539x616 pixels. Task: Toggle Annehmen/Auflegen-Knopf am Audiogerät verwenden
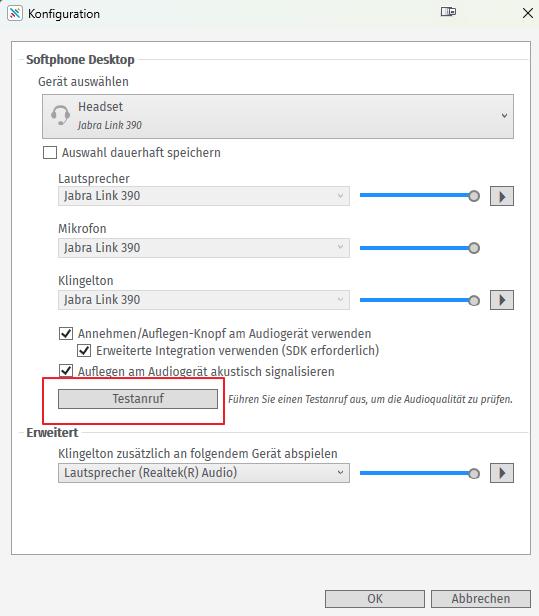pos(66,334)
